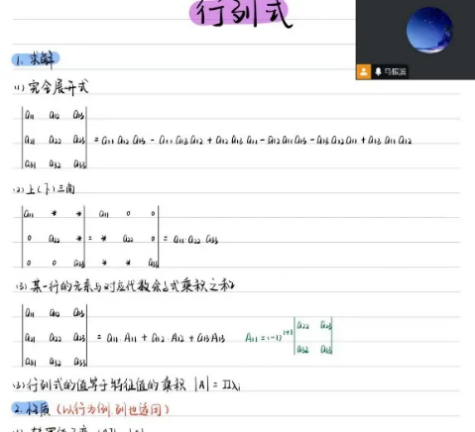Viewport: 475px width, 432px height.
Task: Select the participant name label in video tile
Action: pyautogui.click(x=395, y=72)
